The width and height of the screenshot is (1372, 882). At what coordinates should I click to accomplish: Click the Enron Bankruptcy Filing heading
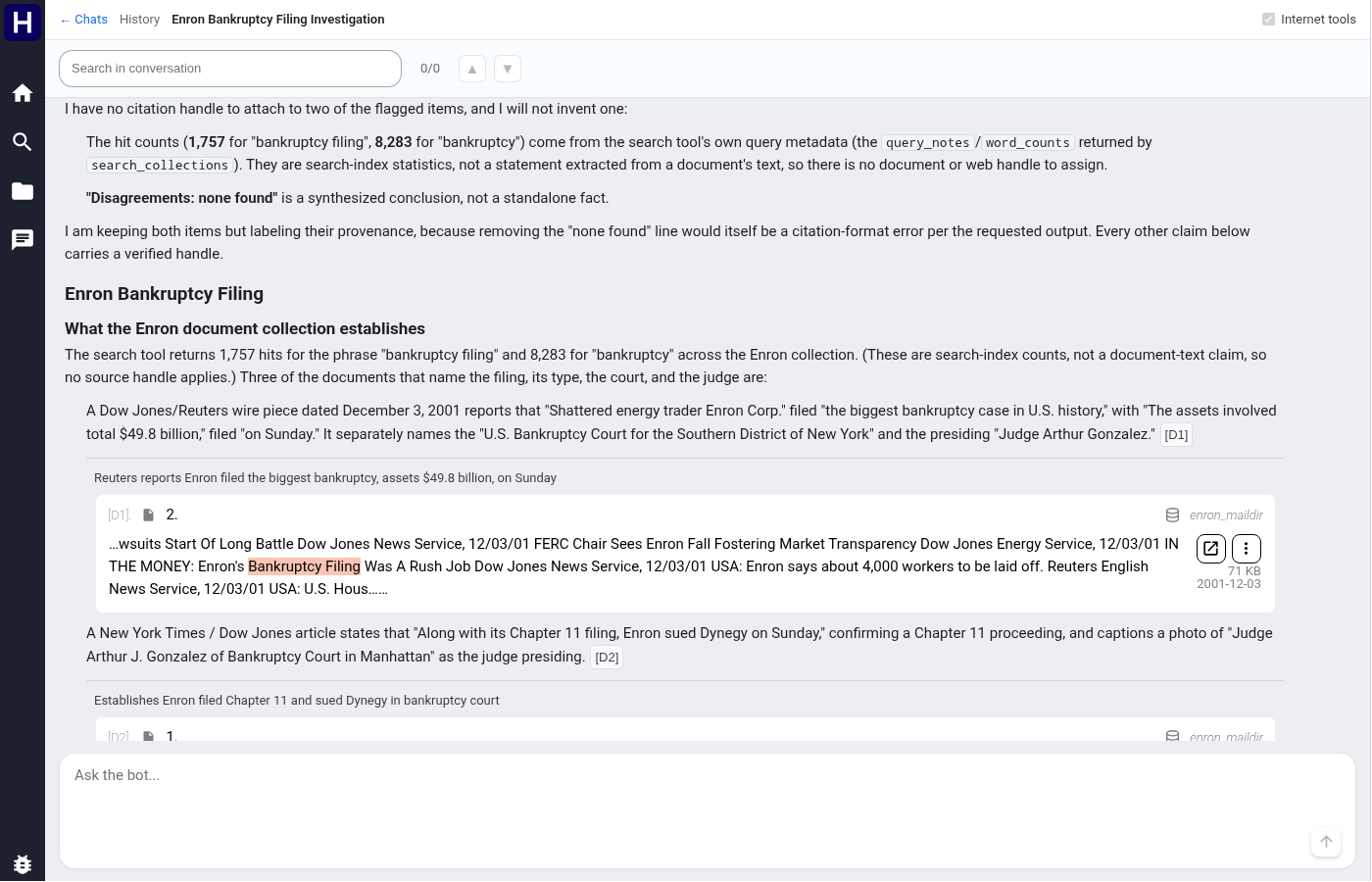tap(164, 294)
